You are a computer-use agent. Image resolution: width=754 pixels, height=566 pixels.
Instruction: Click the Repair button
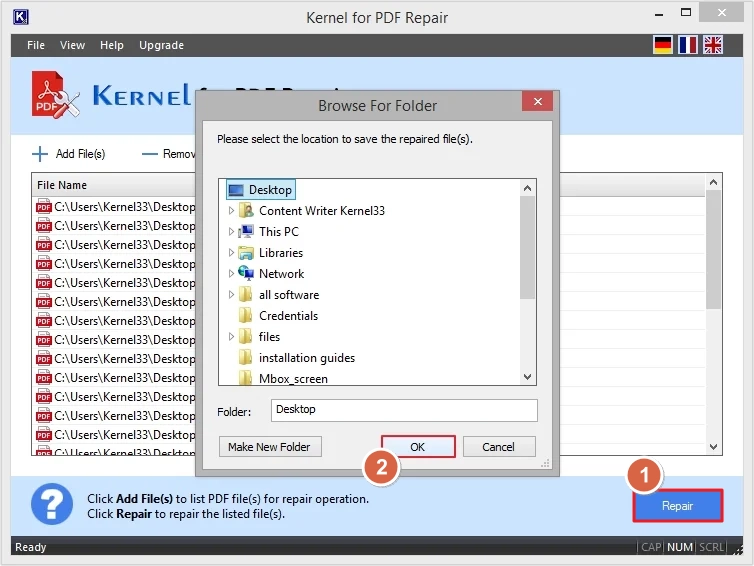click(678, 506)
